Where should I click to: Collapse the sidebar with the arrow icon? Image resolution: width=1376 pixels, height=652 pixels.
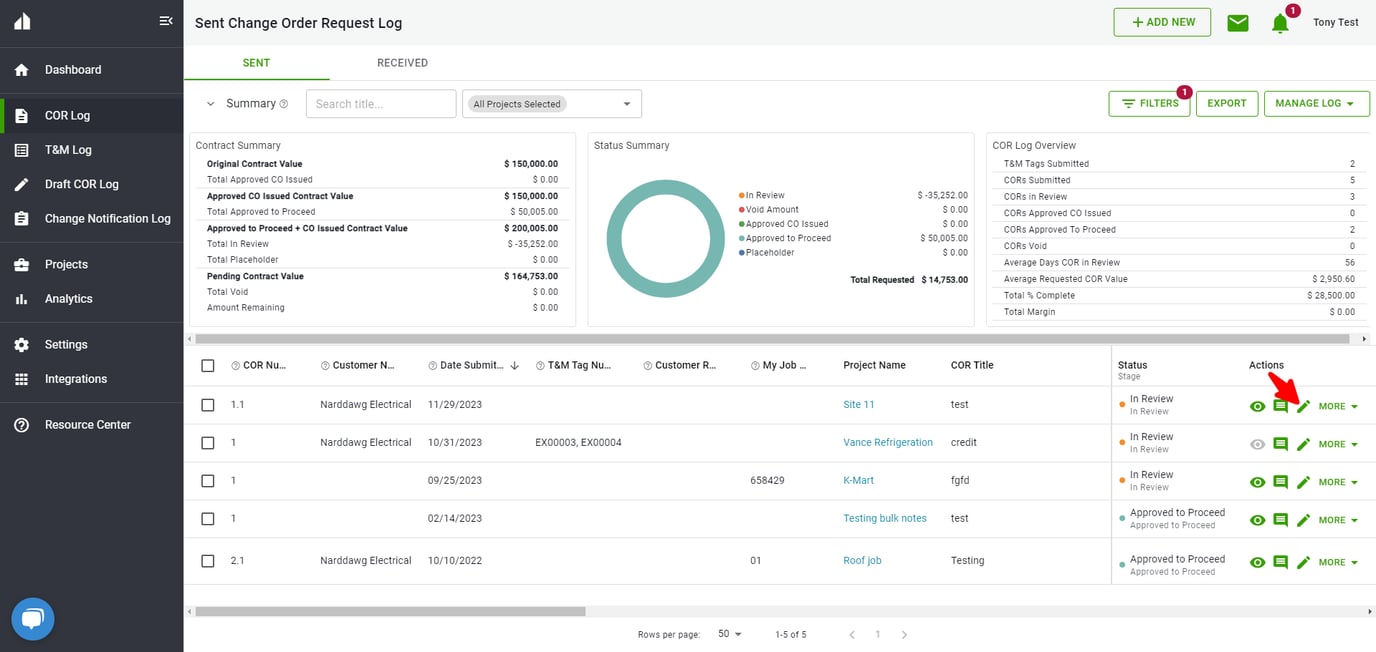coord(166,19)
